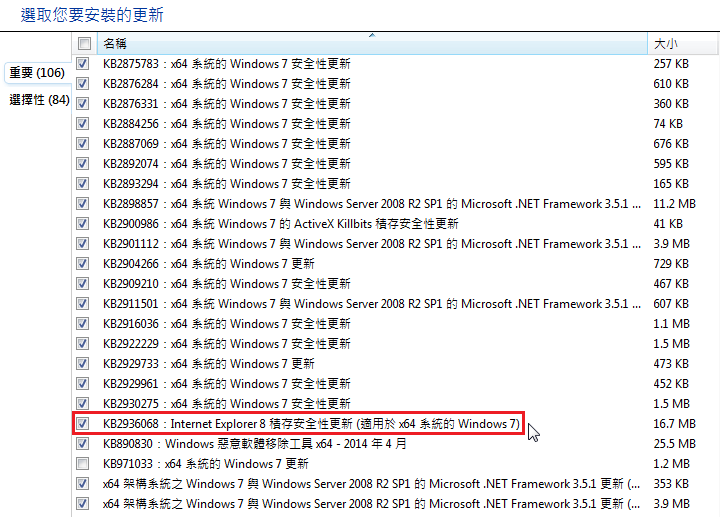Viewport: 720px width, 517px height.
Task: Select the KB2893294 security update row text
Action: pyautogui.click(x=227, y=183)
